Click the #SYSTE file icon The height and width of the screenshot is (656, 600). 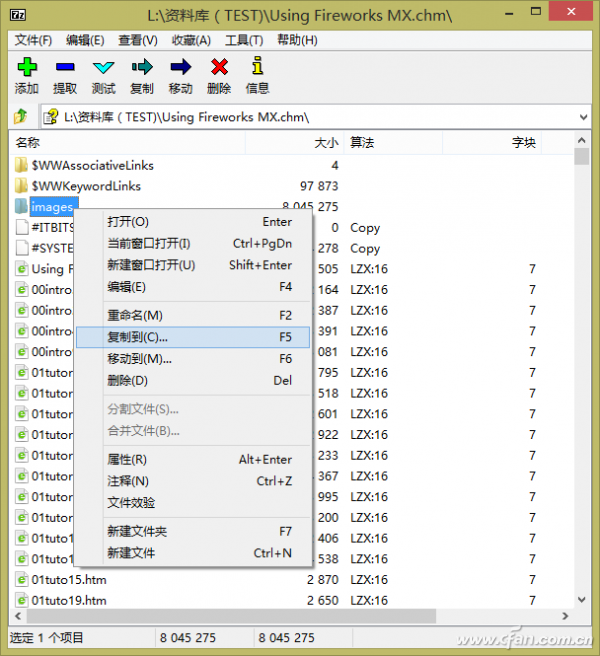coord(22,248)
